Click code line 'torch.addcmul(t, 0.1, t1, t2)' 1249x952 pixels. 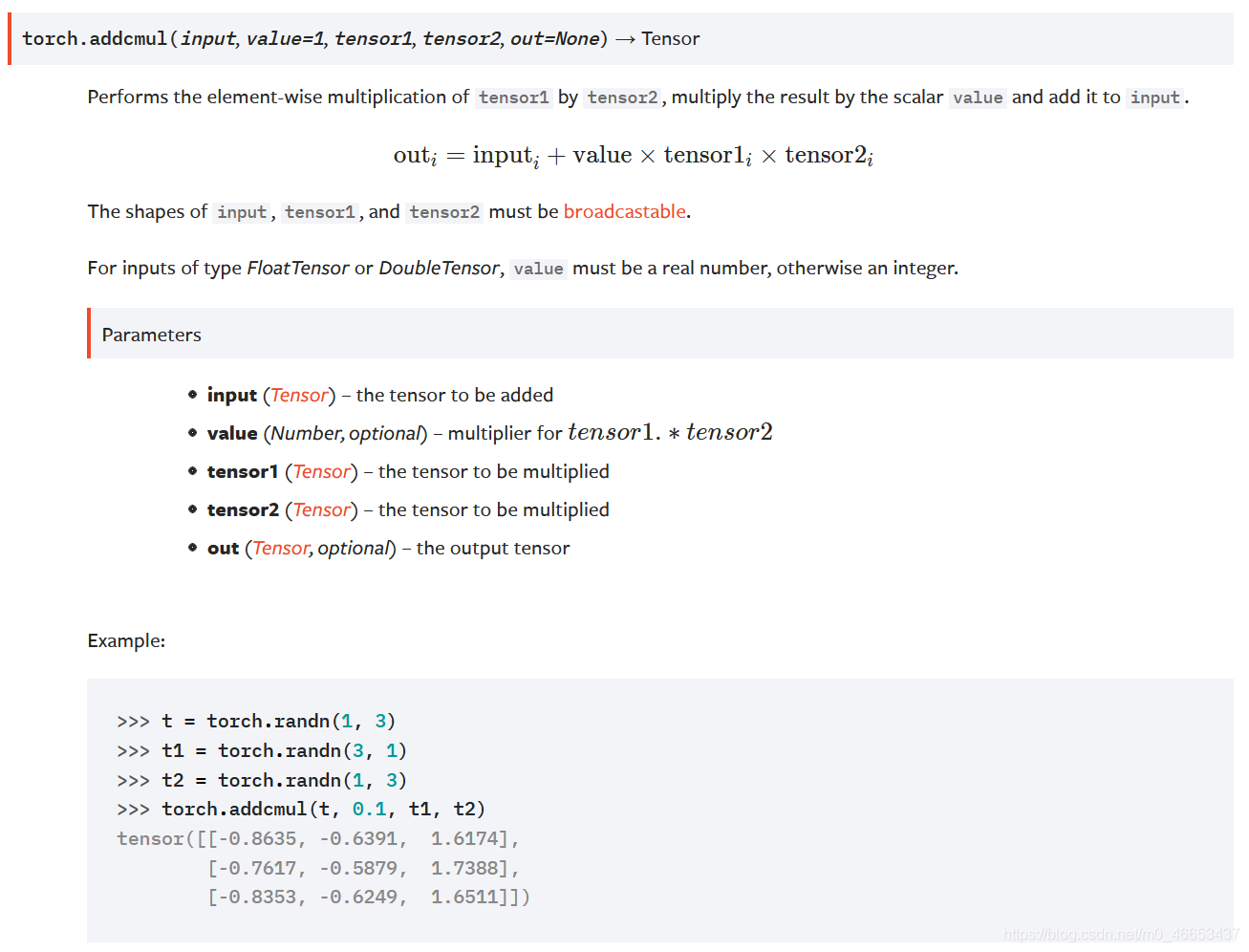(x=323, y=810)
